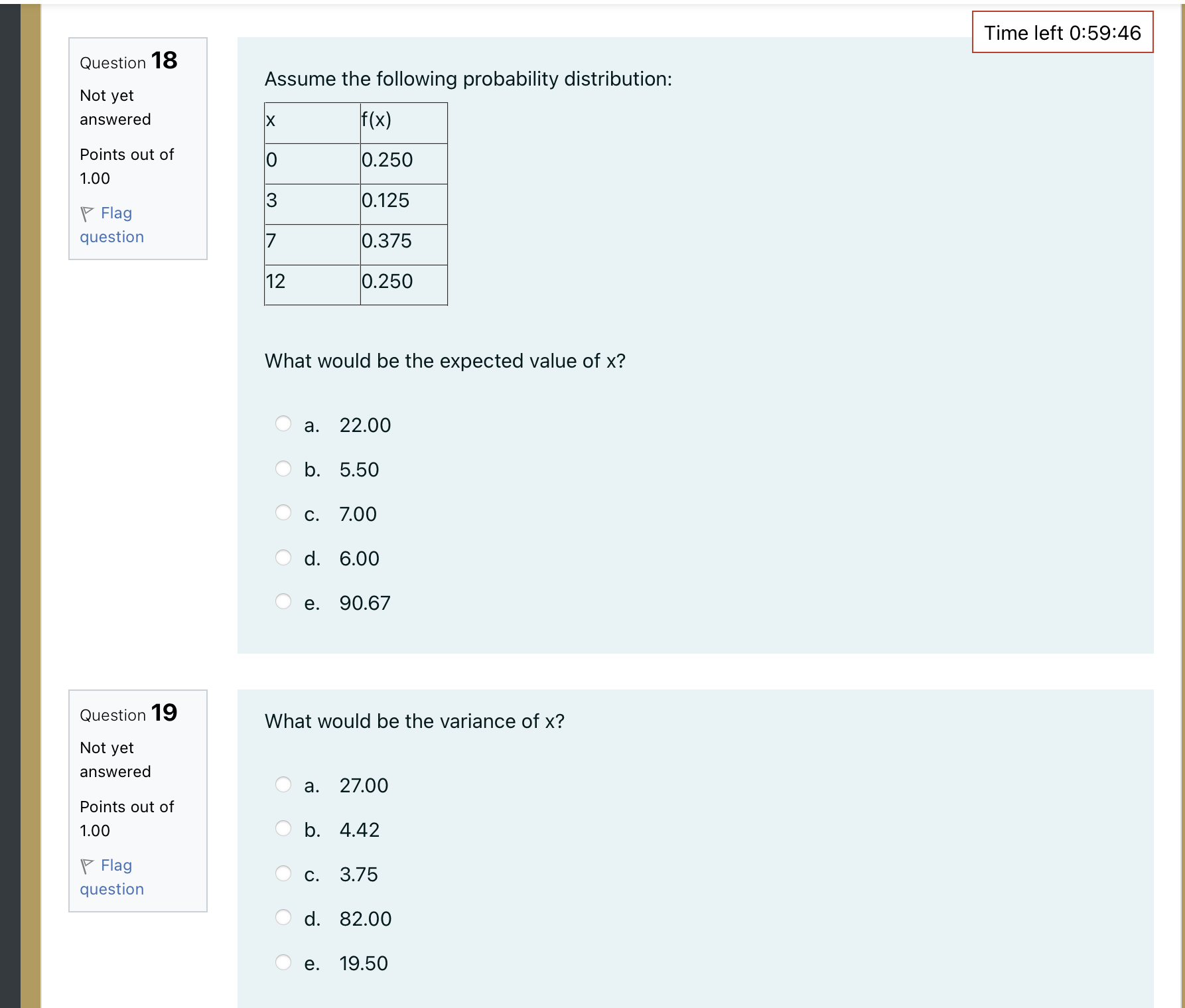
Task: Select answer b. 4.42 for Question 19
Action: (283, 828)
